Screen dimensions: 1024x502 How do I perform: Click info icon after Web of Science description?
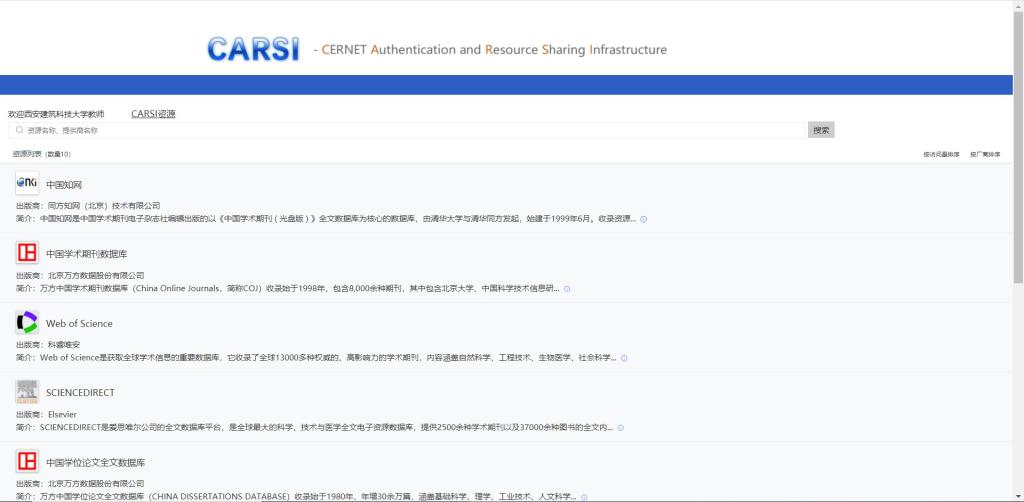click(625, 358)
